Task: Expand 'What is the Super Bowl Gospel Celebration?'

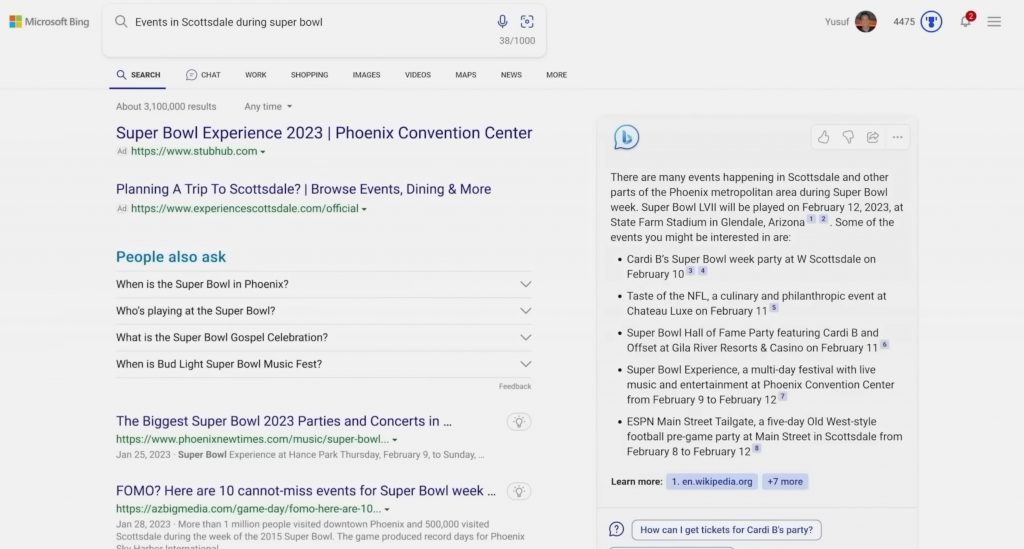Action: click(x=323, y=337)
